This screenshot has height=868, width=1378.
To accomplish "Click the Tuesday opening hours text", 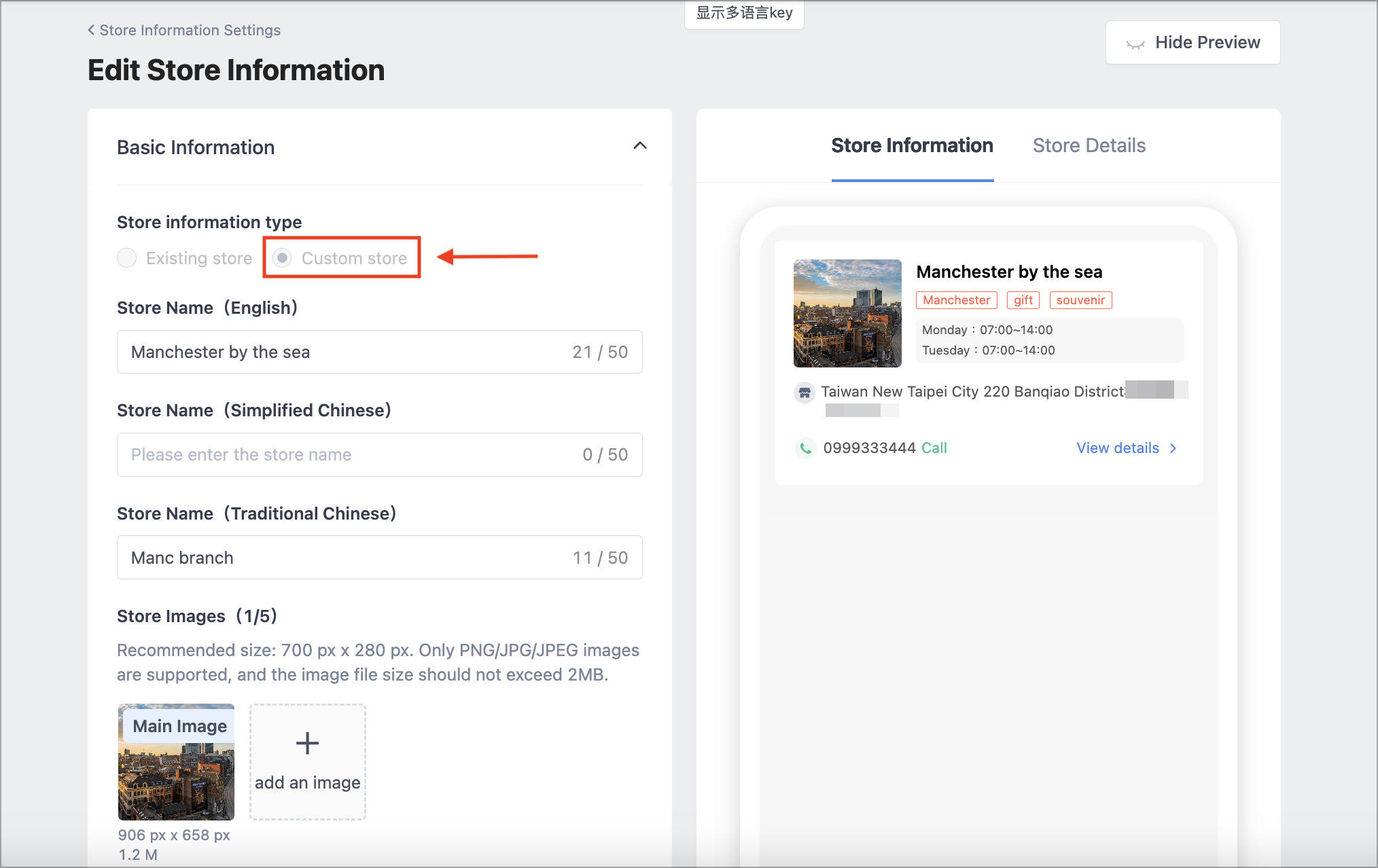I will tap(988, 350).
